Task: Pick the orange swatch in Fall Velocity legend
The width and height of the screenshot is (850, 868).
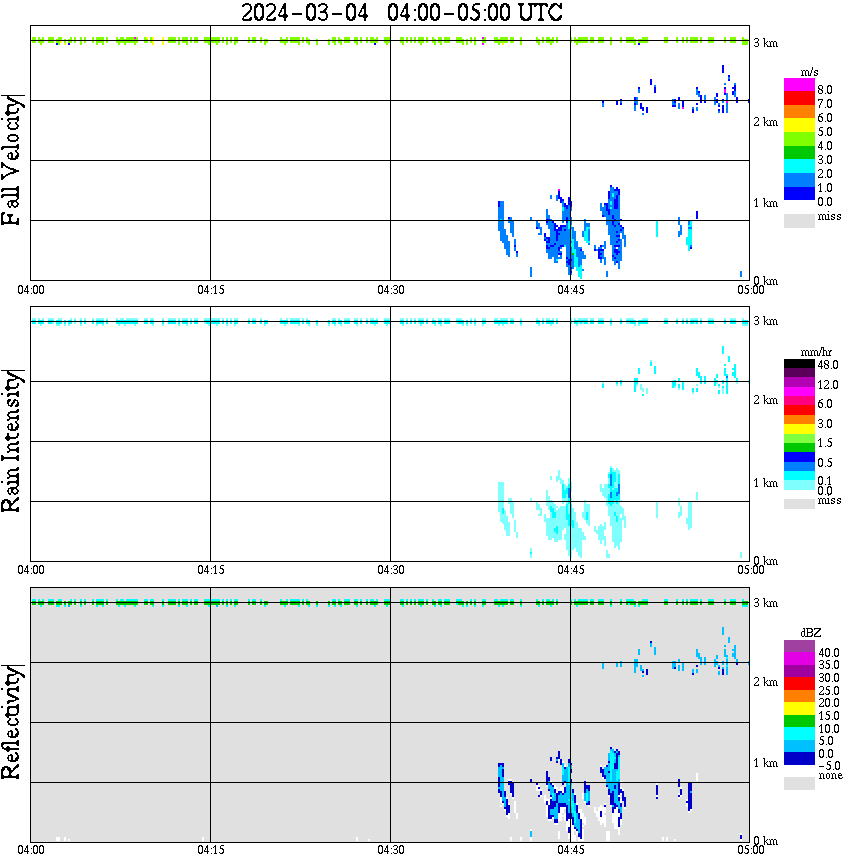Action: pos(799,112)
